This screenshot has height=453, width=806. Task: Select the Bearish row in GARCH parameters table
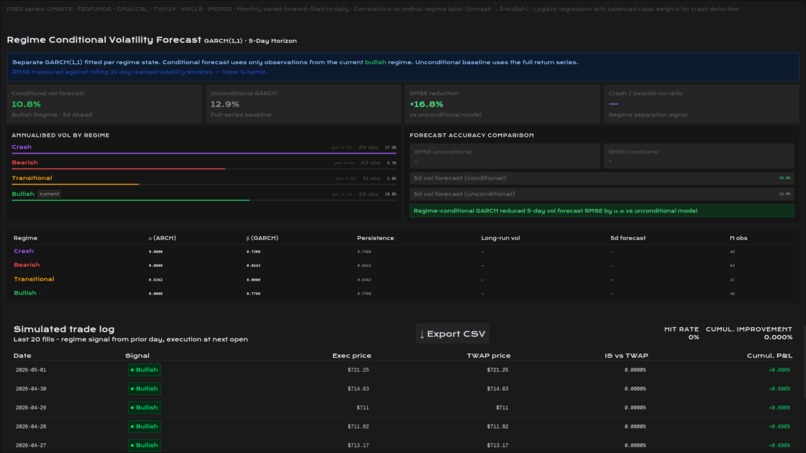[403, 265]
